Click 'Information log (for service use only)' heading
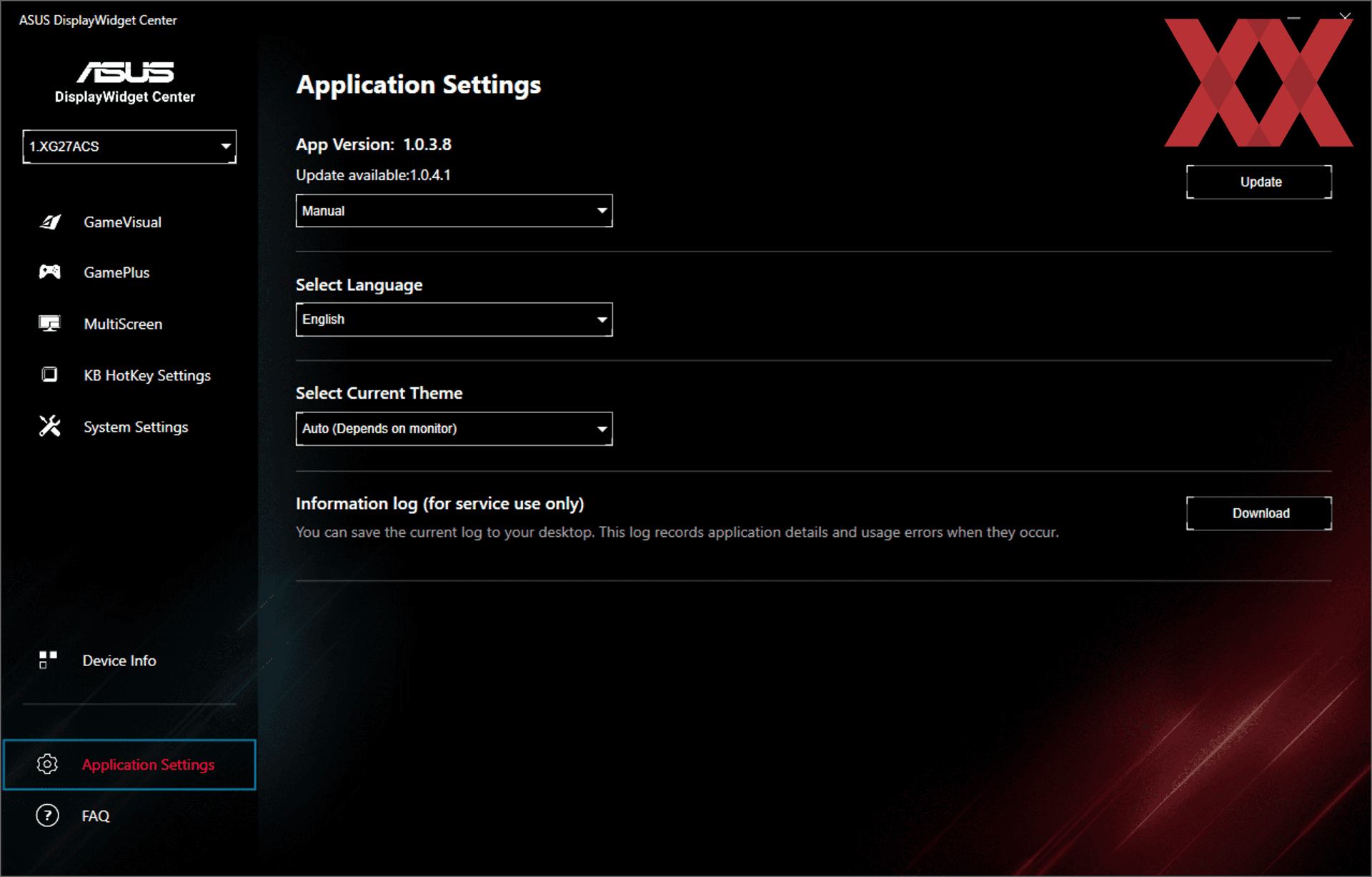The width and height of the screenshot is (1372, 877). 440,504
